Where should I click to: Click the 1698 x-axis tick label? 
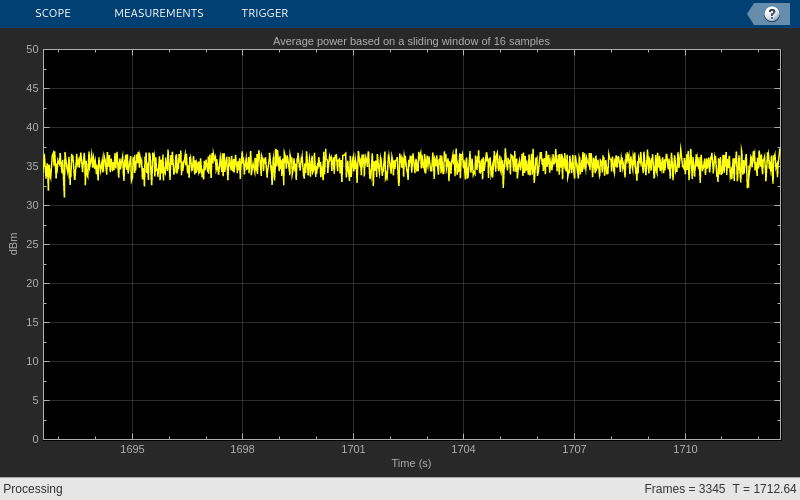[242, 449]
